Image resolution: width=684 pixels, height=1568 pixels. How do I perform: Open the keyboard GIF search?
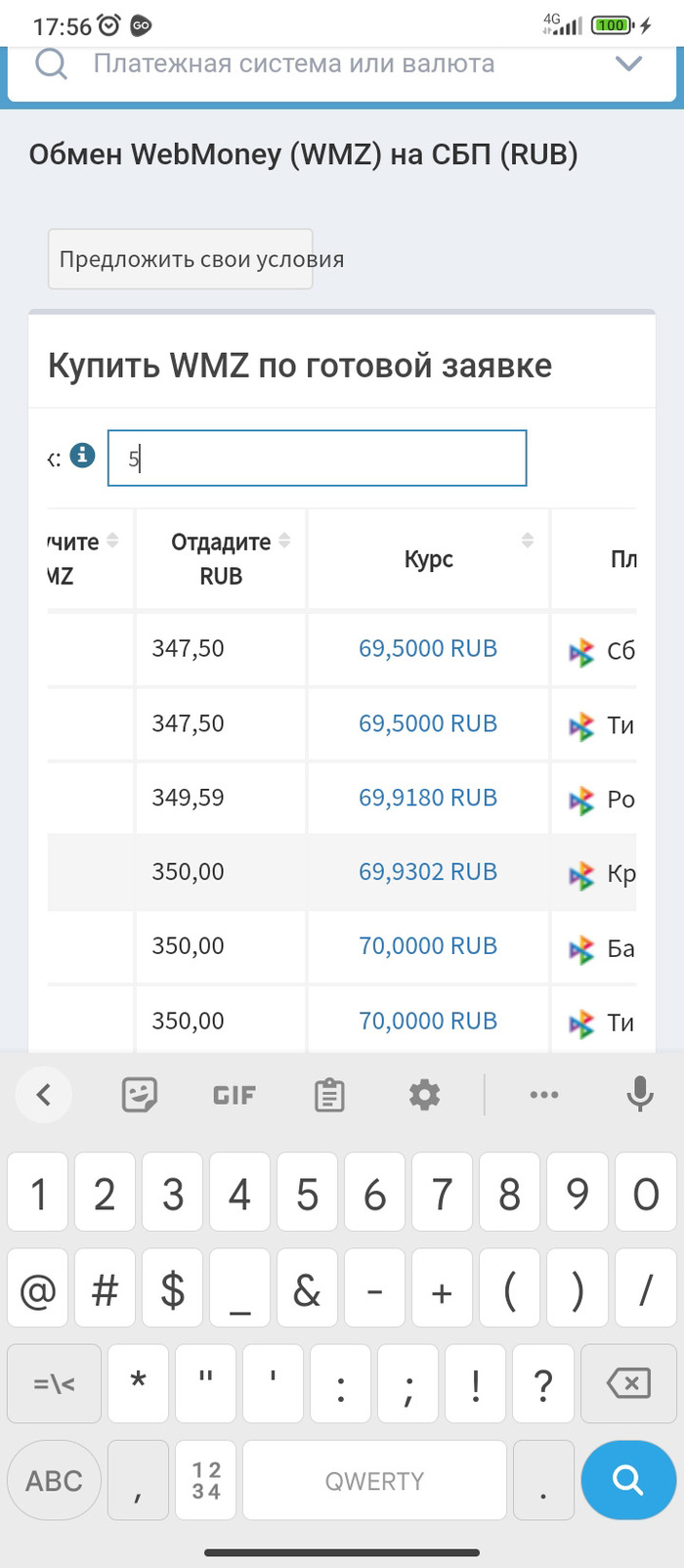[x=235, y=1095]
